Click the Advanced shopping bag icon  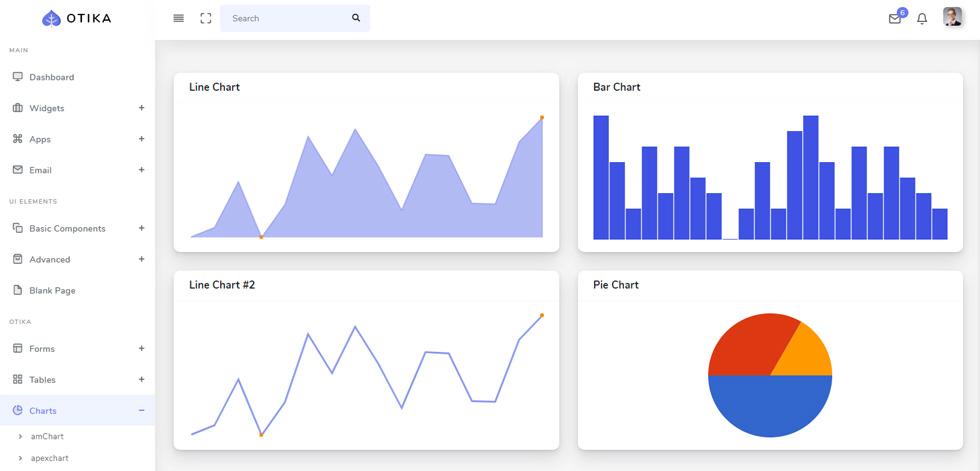(18, 259)
